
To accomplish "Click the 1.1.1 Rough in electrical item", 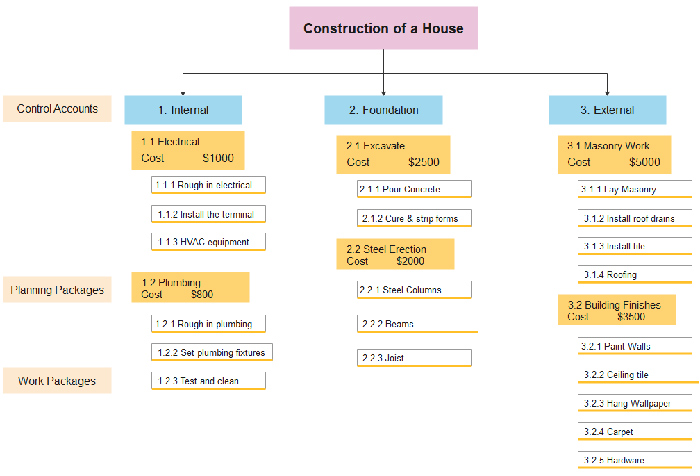I will pyautogui.click(x=209, y=185).
